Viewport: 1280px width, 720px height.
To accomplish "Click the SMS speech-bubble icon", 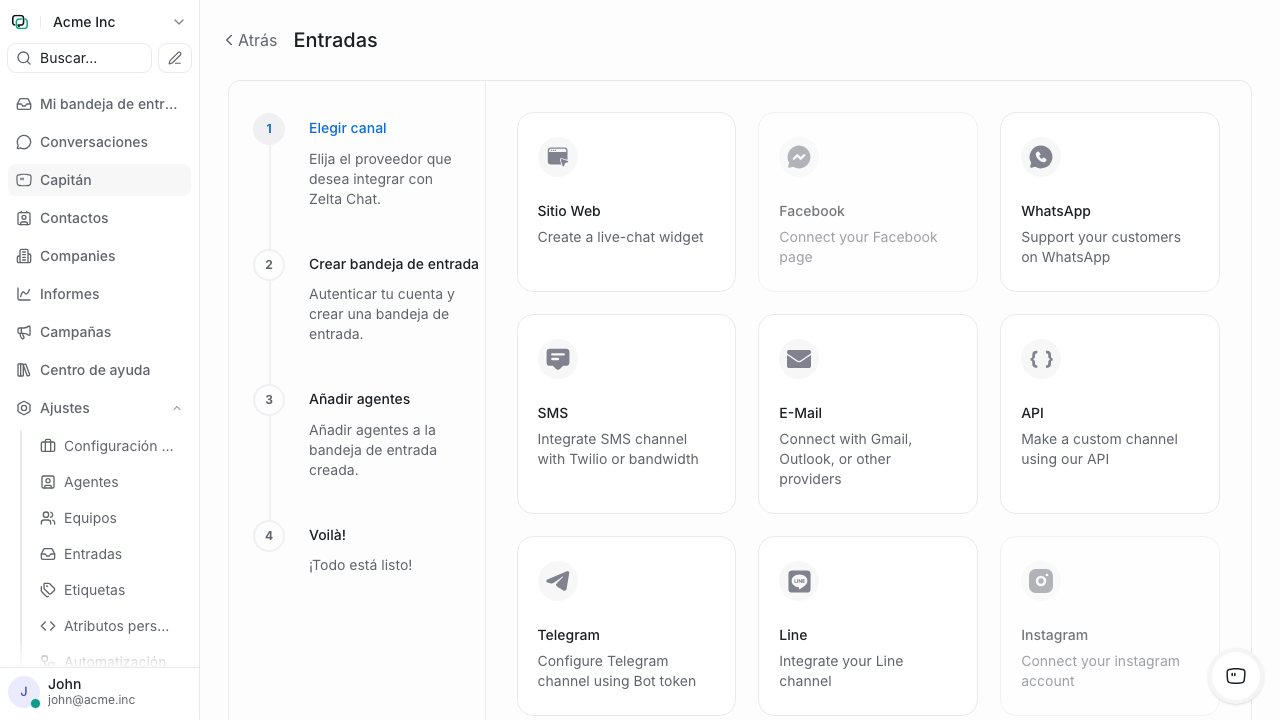I will [558, 359].
